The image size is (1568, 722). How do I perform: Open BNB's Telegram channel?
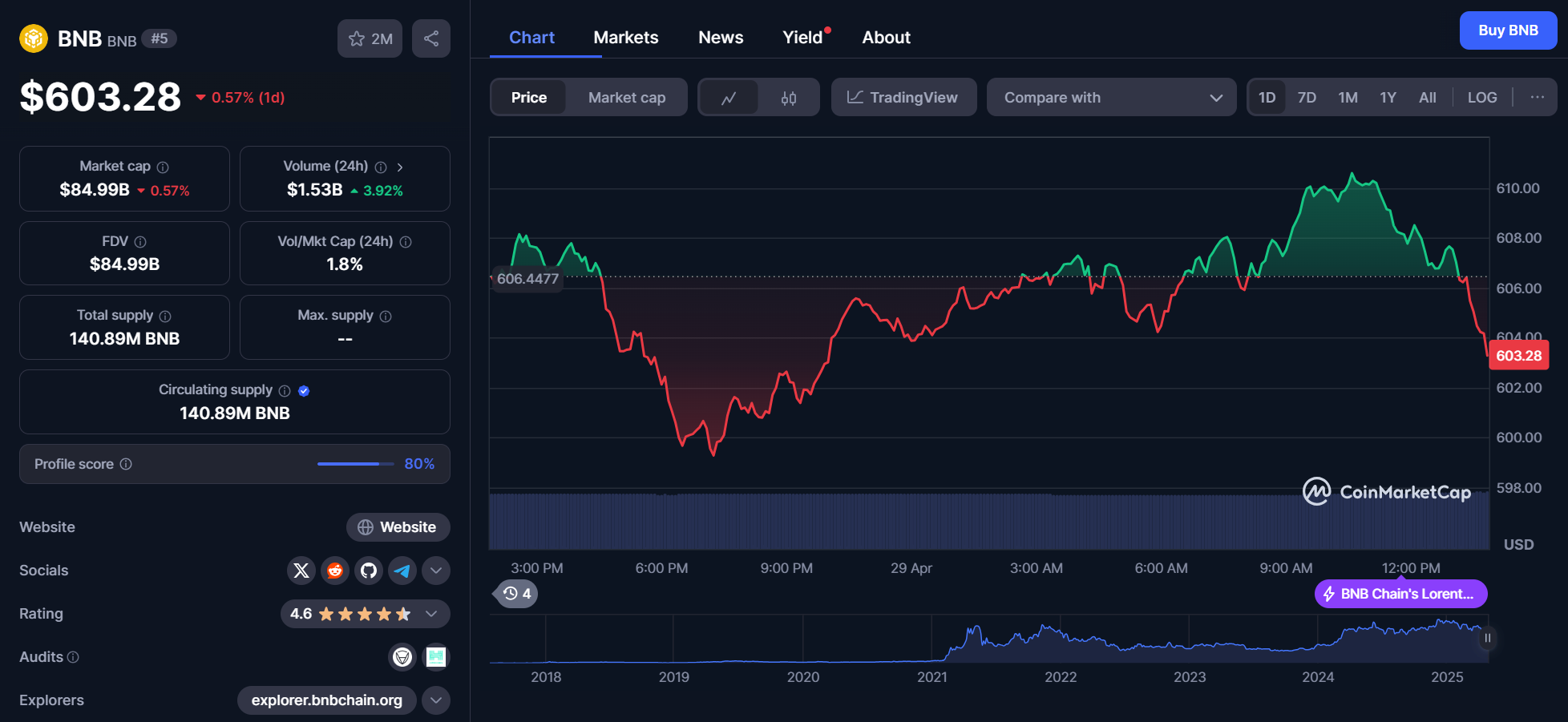click(402, 570)
